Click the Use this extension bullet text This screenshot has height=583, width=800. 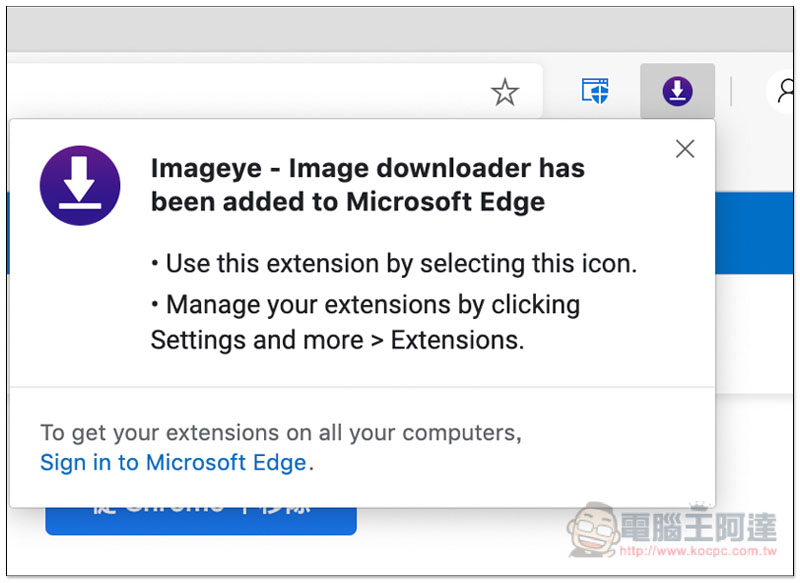pyautogui.click(x=394, y=264)
